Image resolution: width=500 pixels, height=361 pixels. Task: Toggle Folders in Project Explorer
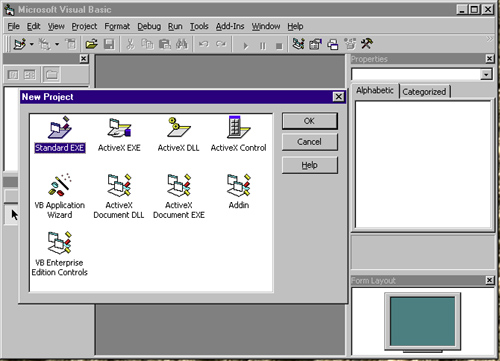(x=51, y=74)
